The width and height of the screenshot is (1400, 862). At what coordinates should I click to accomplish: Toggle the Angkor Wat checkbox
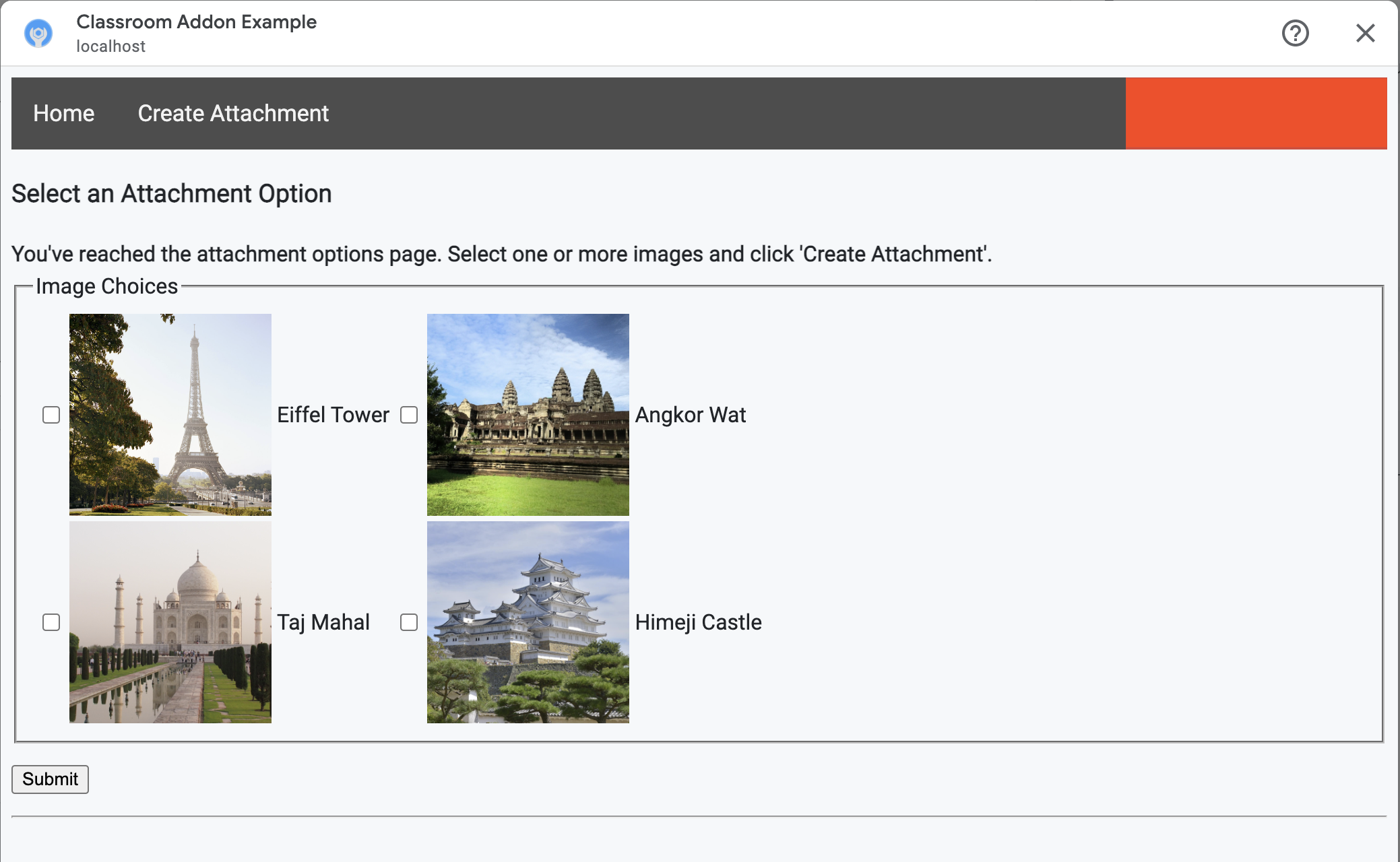click(408, 414)
